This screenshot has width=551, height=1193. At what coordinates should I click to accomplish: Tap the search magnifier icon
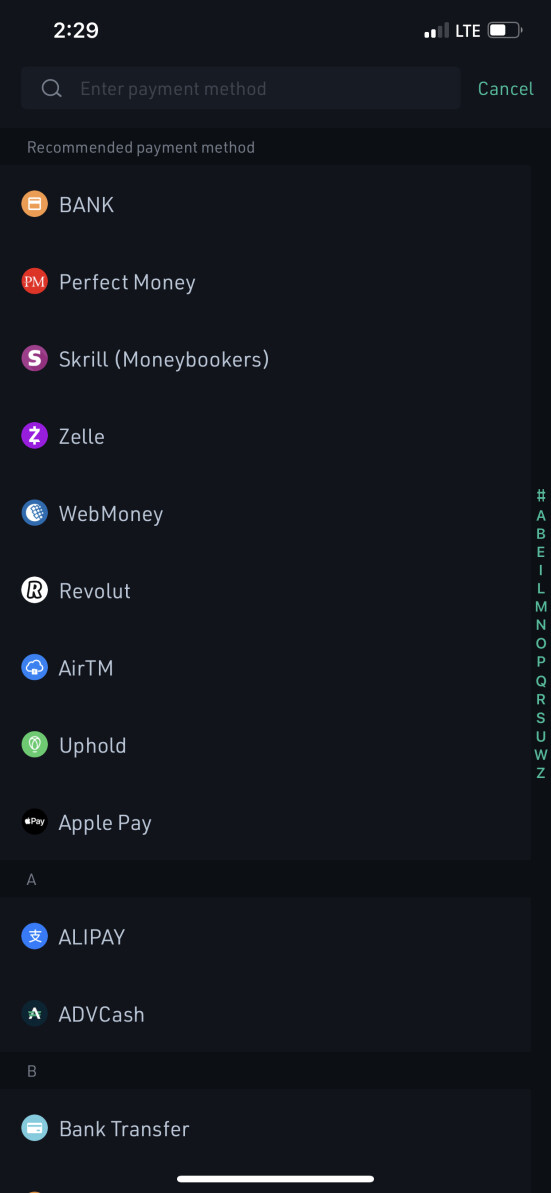pos(51,88)
